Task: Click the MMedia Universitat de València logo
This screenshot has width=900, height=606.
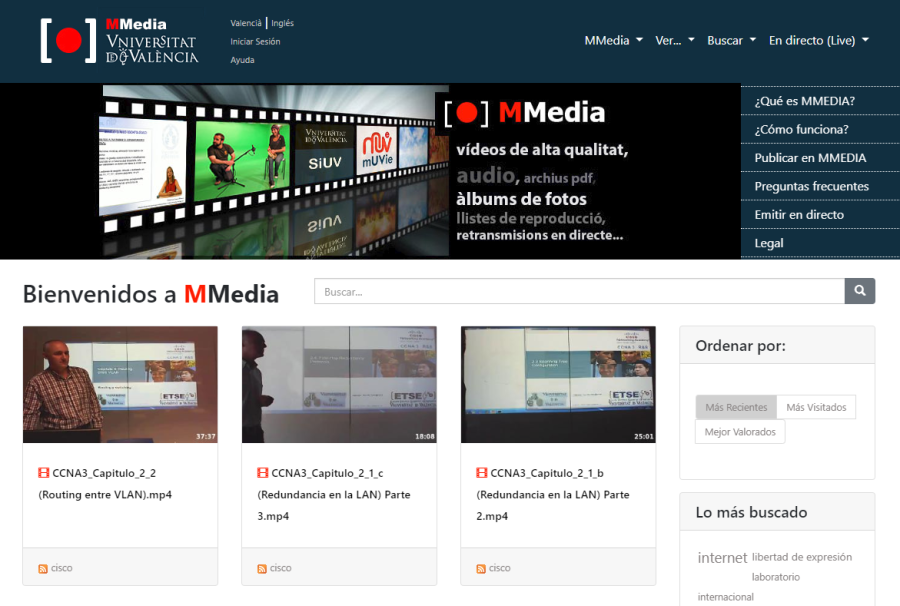Action: 119,40
